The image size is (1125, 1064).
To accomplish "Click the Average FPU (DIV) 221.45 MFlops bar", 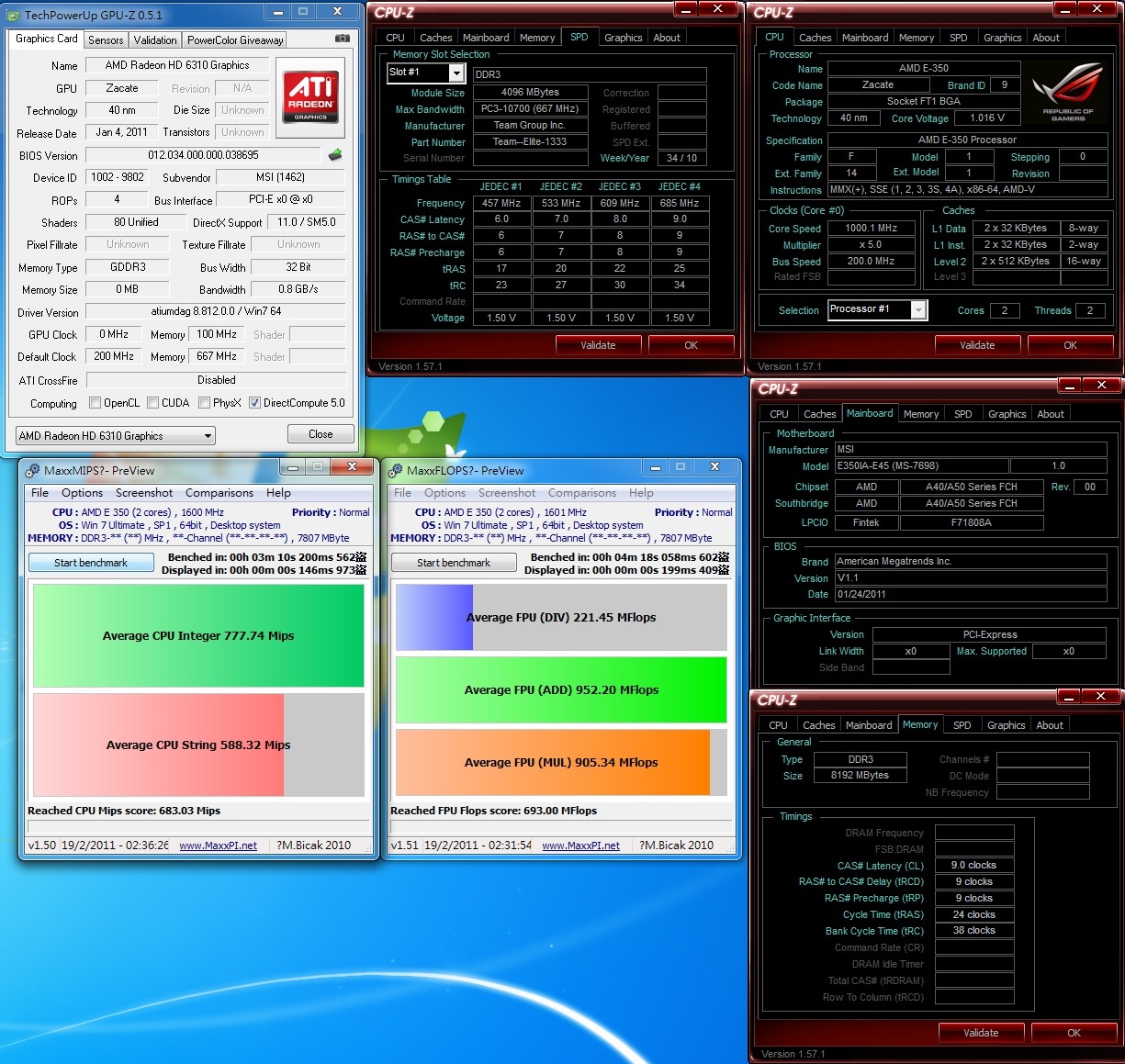I will (561, 617).
